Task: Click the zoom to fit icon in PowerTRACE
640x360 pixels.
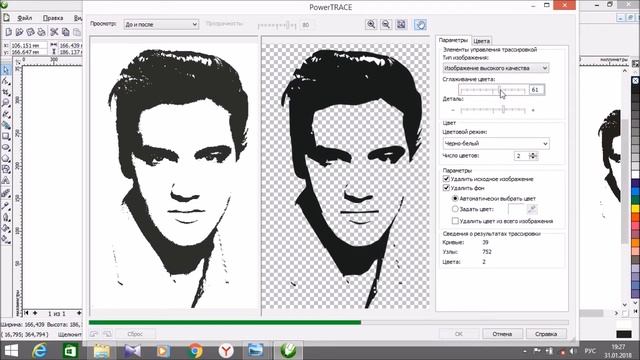Action: tap(401, 24)
